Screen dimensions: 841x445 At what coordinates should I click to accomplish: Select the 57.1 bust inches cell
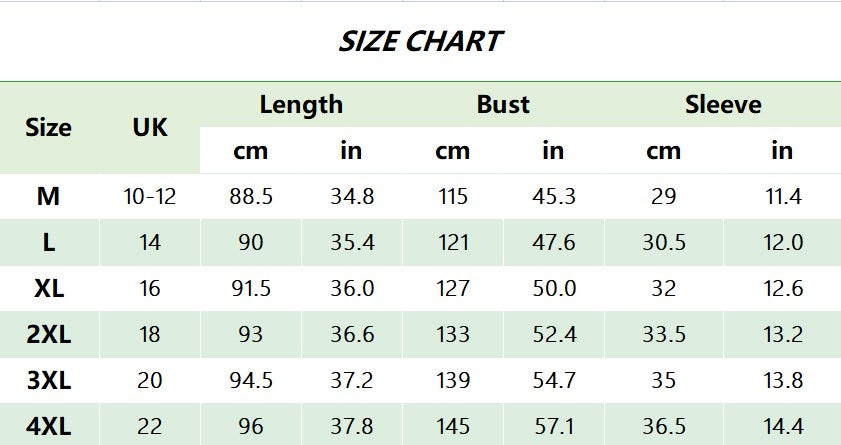(553, 426)
